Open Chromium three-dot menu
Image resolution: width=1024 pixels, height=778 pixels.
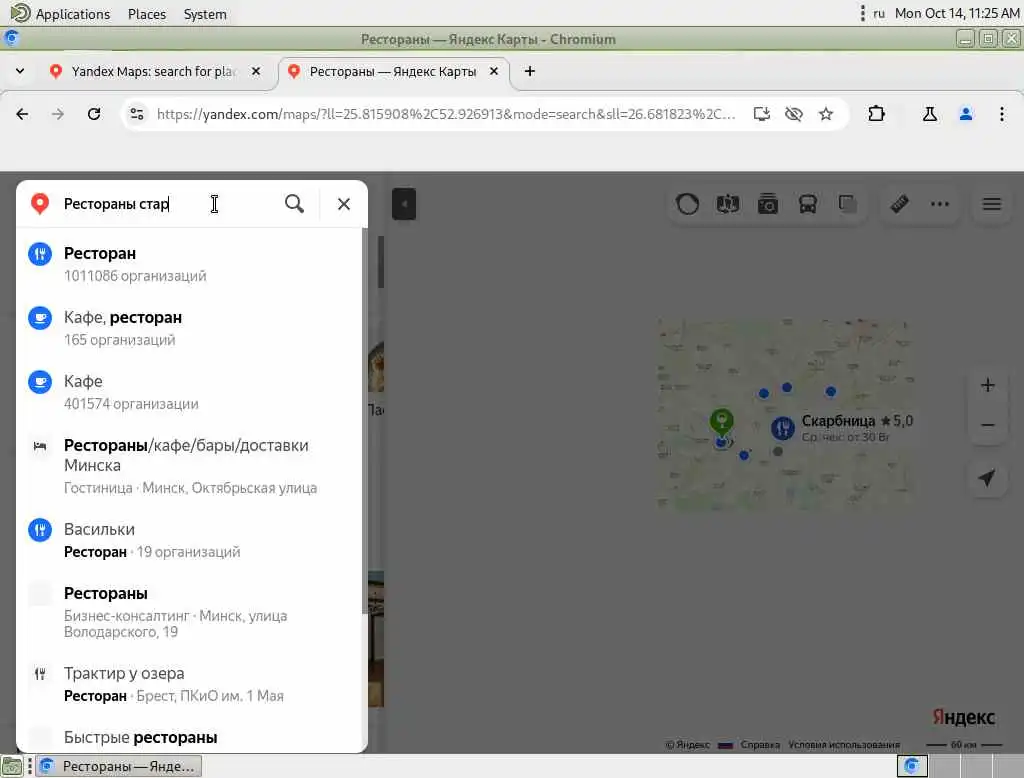1002,114
